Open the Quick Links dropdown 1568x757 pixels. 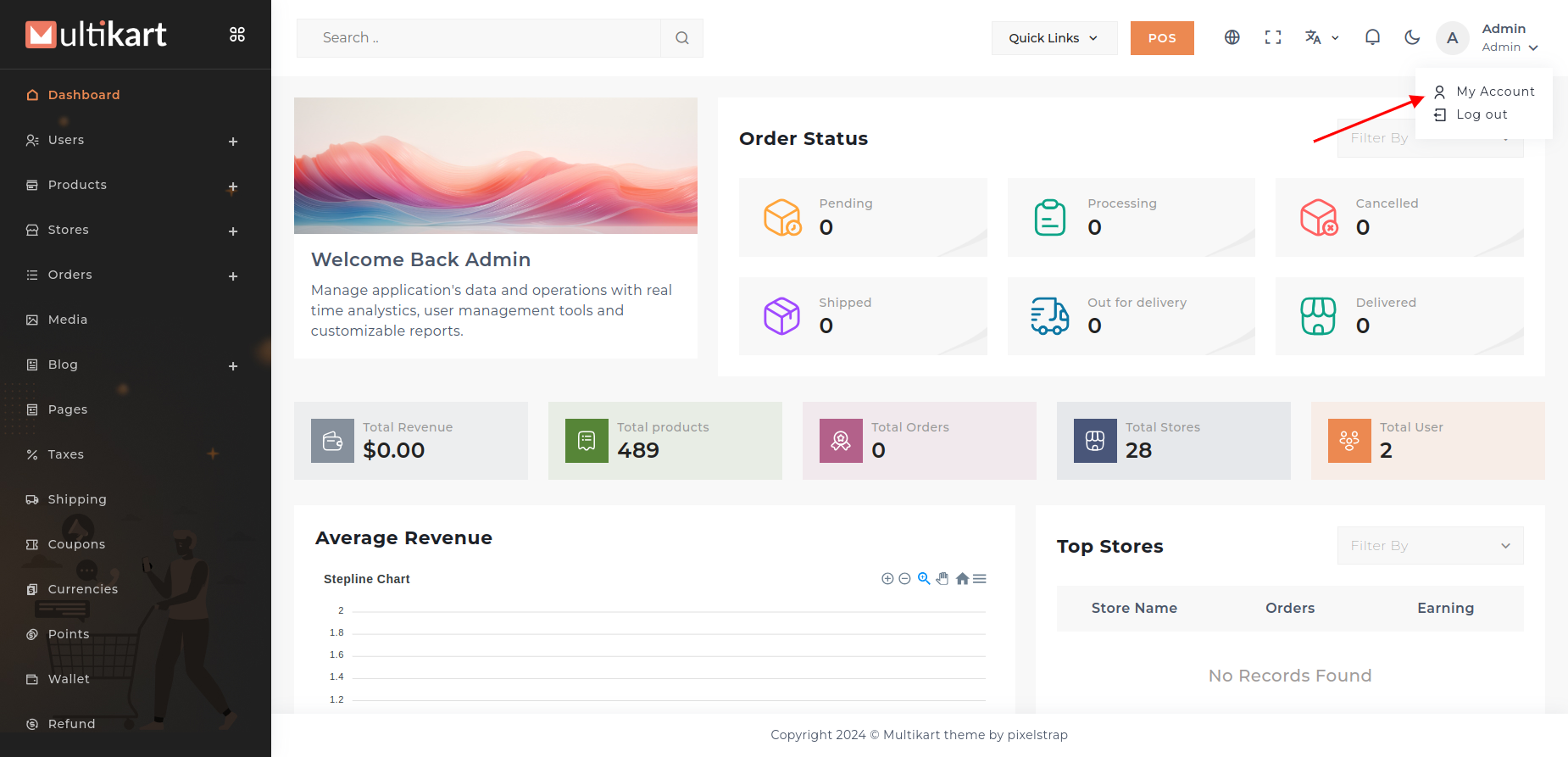(x=1054, y=38)
